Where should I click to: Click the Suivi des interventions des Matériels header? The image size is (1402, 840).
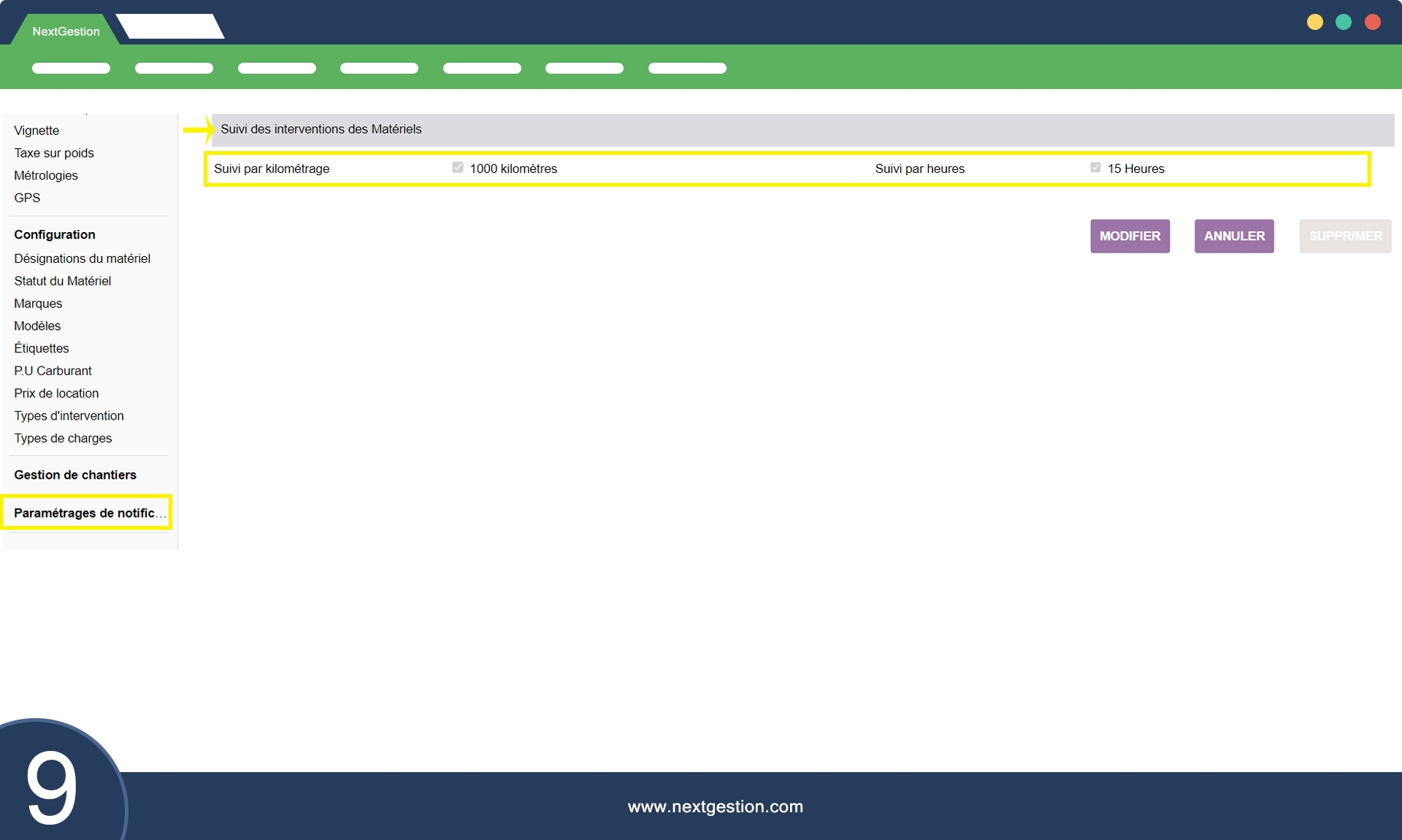(x=321, y=129)
